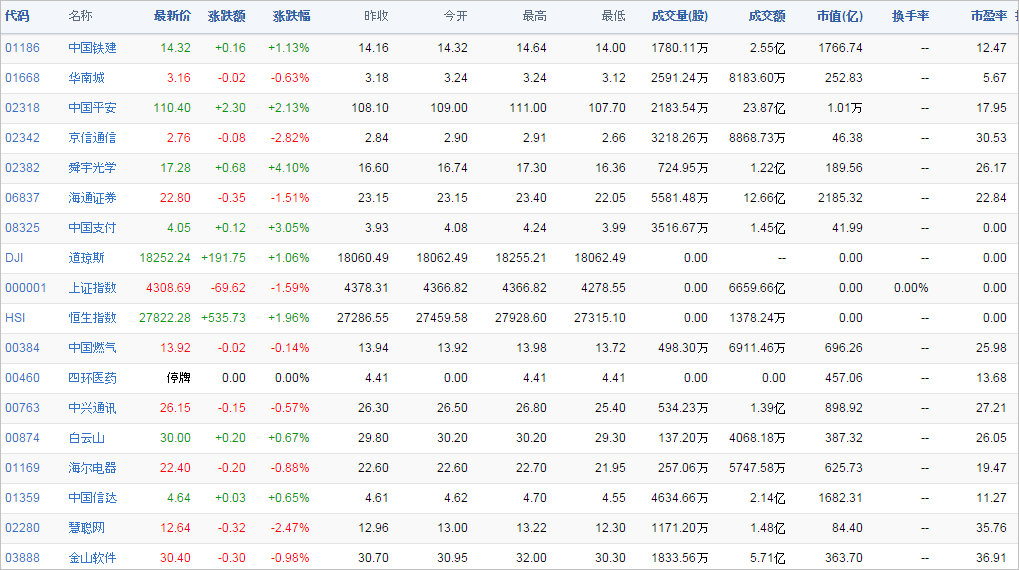Screen dimensions: 1019x570
Task: Select 中国铁建 turnover 2.55亿
Action: click(x=767, y=48)
